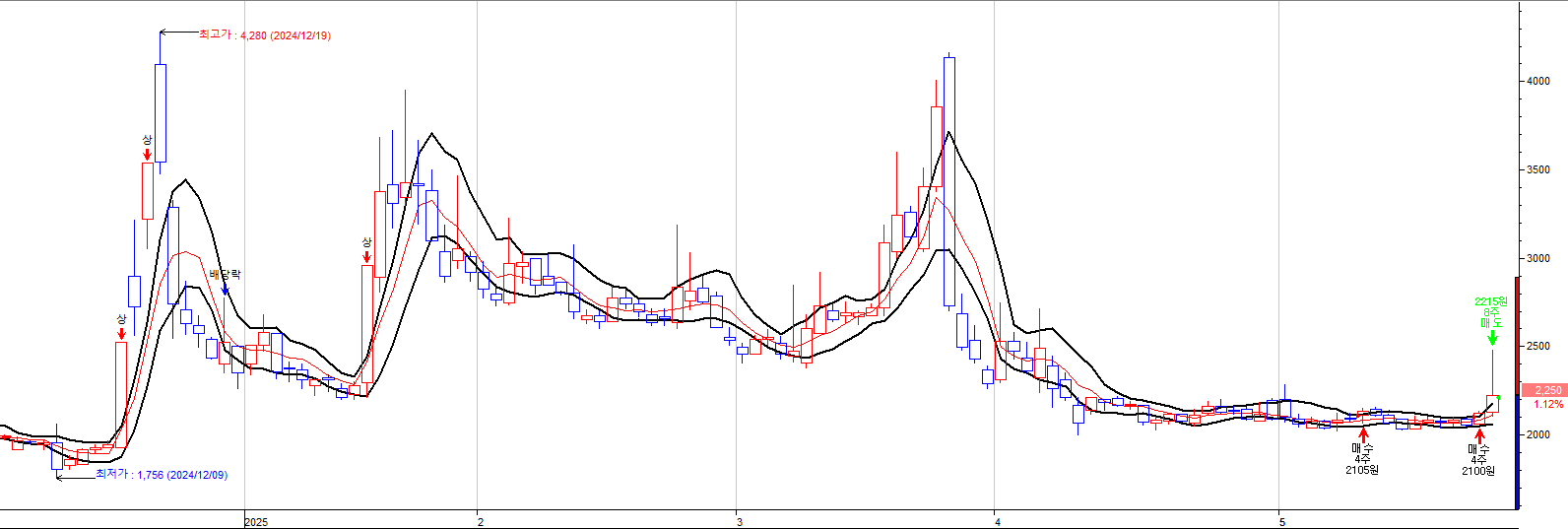Click the month 3 label on date axis

pyautogui.click(x=740, y=522)
